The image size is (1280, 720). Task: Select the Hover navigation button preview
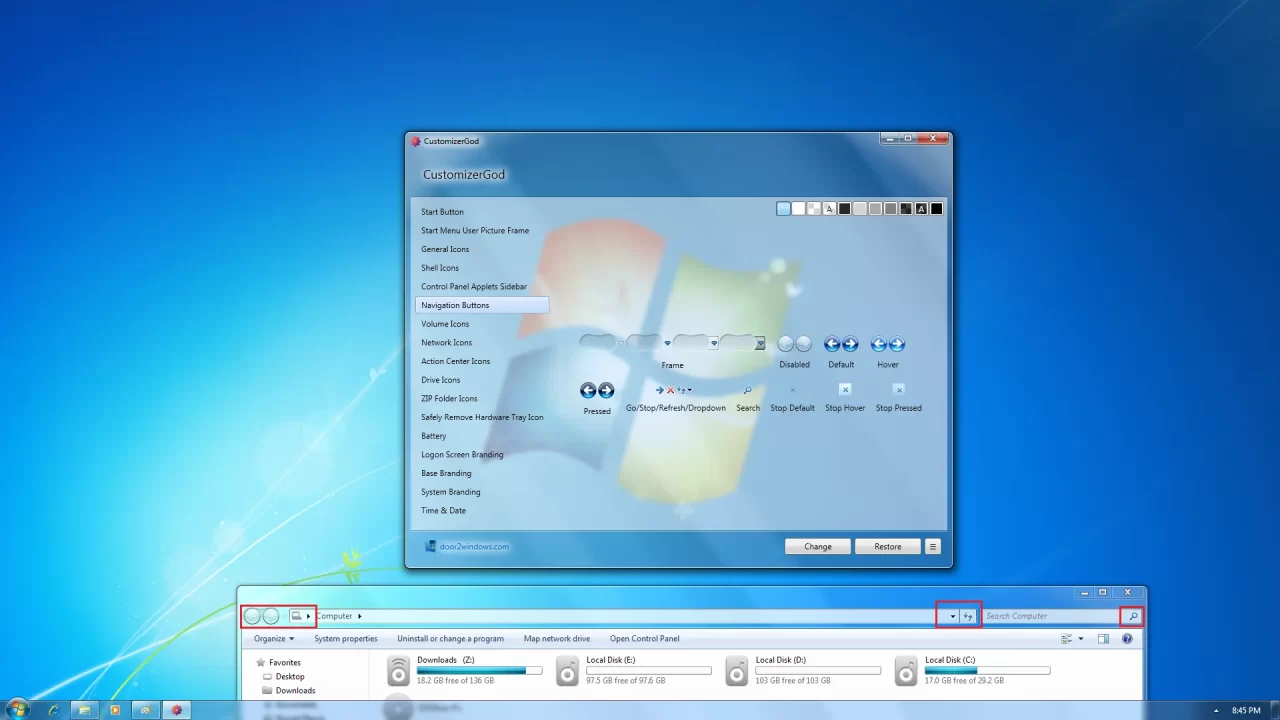click(887, 344)
